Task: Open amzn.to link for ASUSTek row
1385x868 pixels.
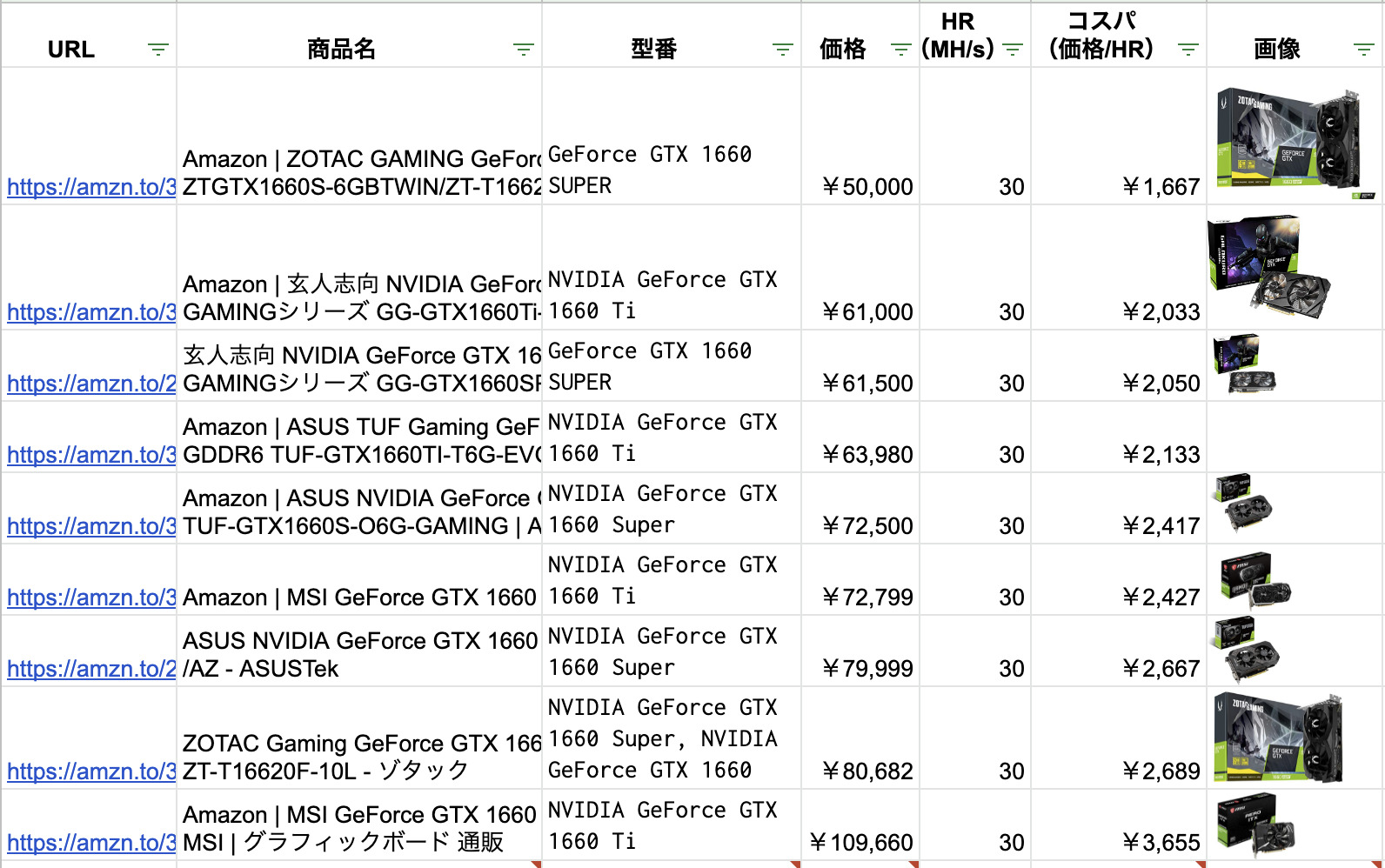Action: click(91, 669)
